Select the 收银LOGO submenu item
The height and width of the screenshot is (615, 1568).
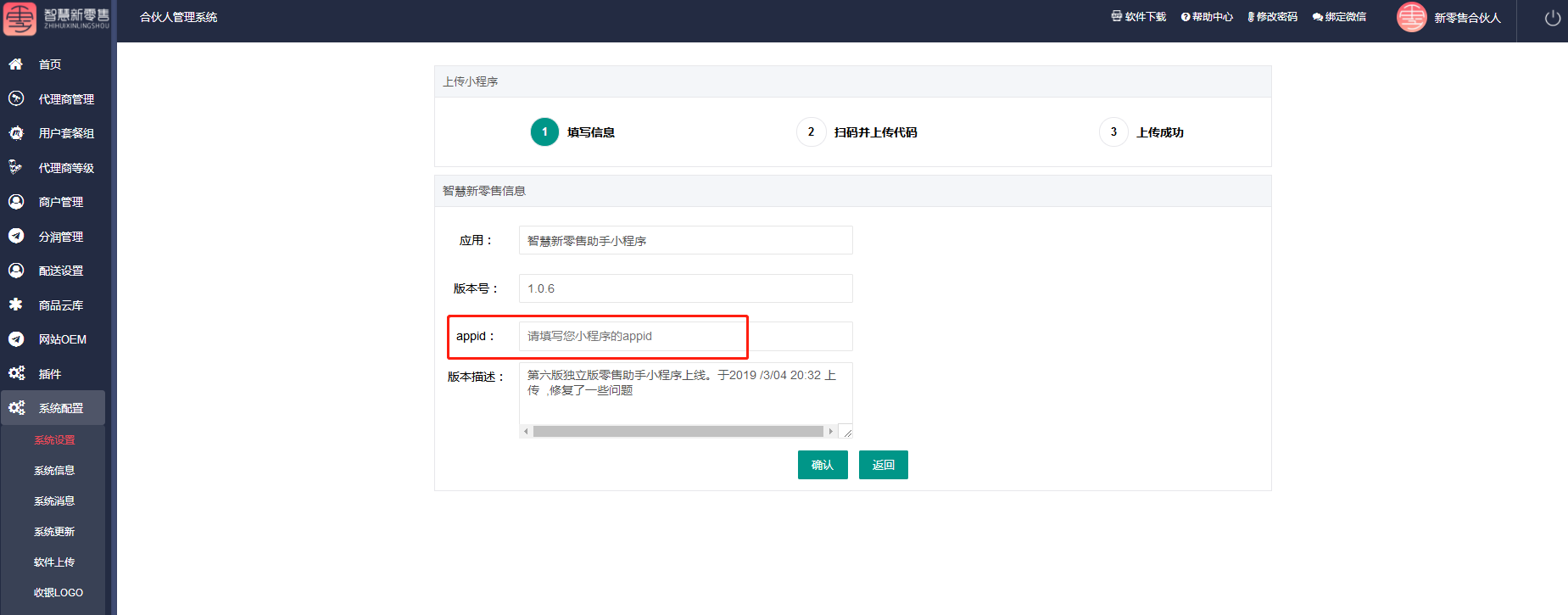[59, 593]
